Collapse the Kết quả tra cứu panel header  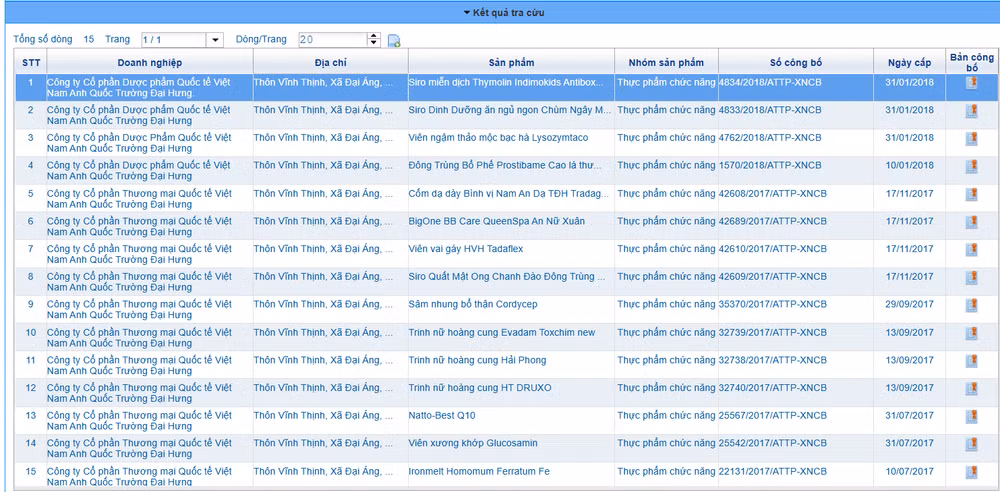(504, 12)
